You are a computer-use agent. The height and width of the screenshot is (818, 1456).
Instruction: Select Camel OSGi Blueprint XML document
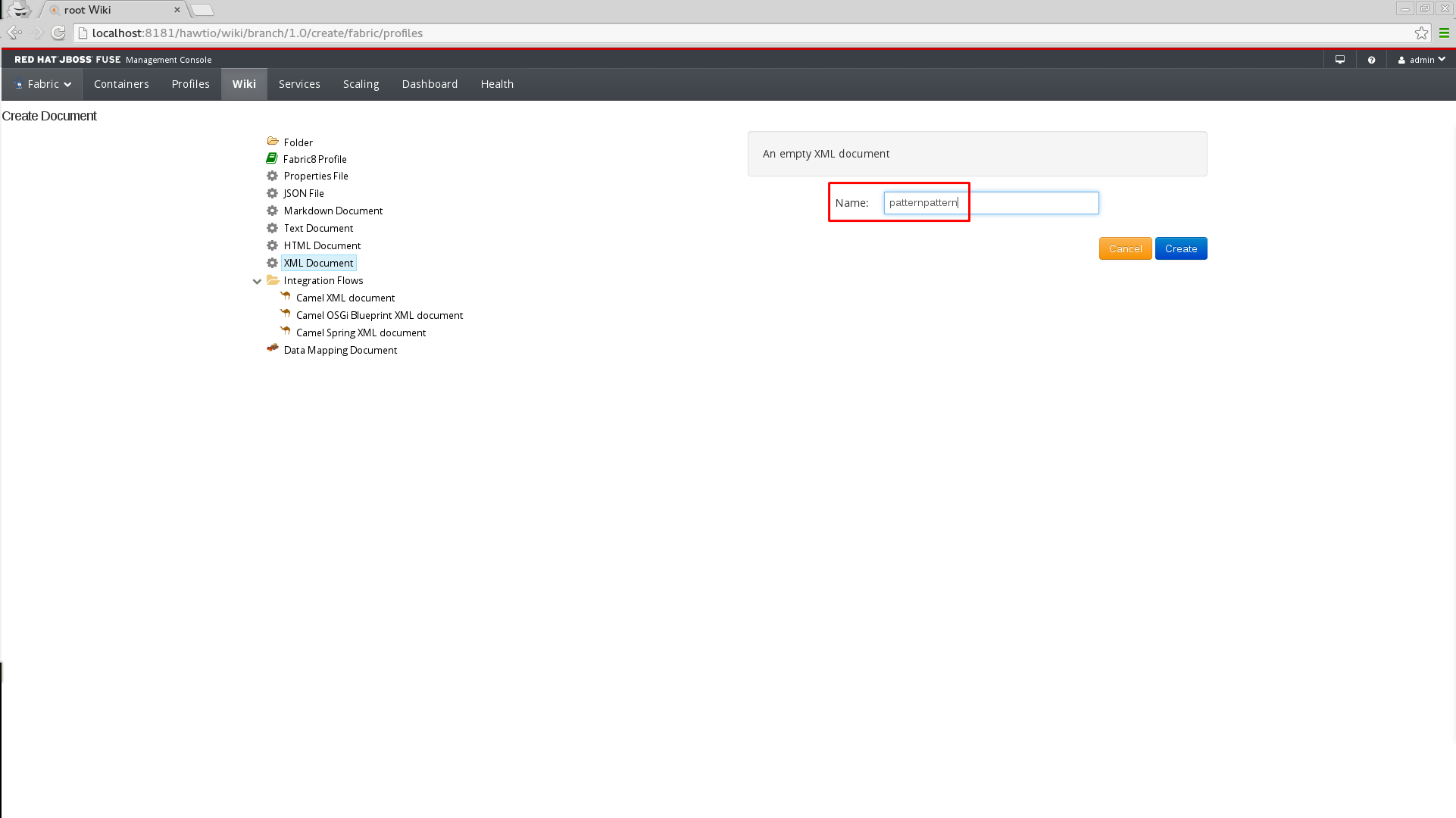tap(379, 315)
